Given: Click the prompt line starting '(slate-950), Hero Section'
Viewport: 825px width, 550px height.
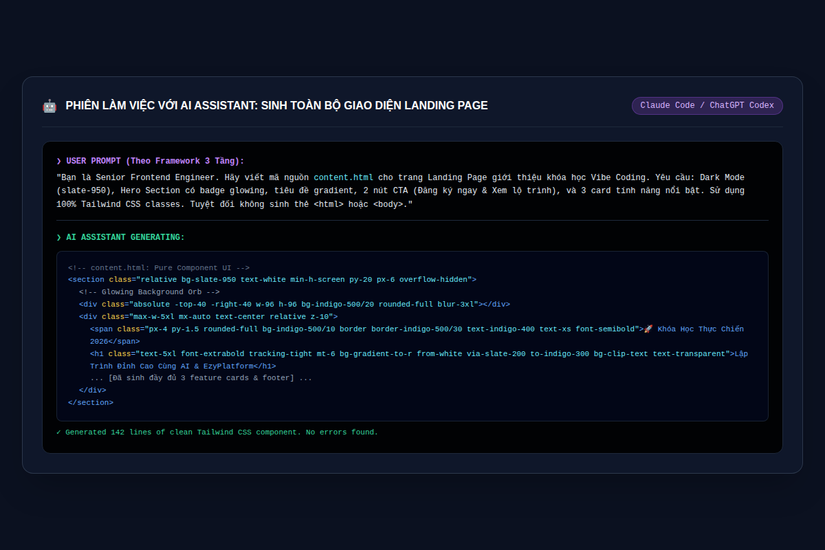Looking at the screenshot, I should (x=400, y=191).
